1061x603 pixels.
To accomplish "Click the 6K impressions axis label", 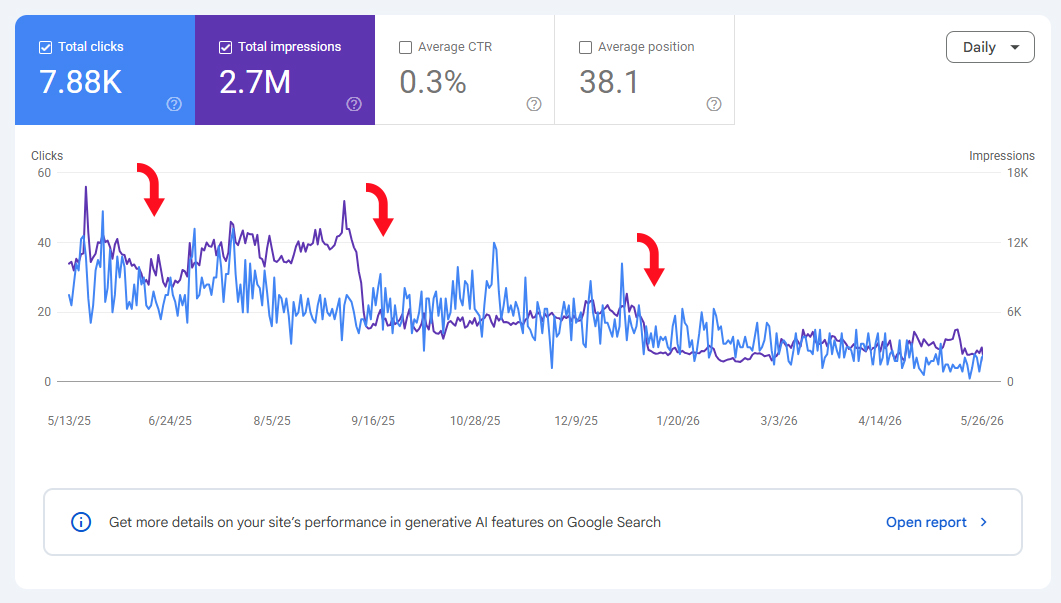I will (1014, 312).
